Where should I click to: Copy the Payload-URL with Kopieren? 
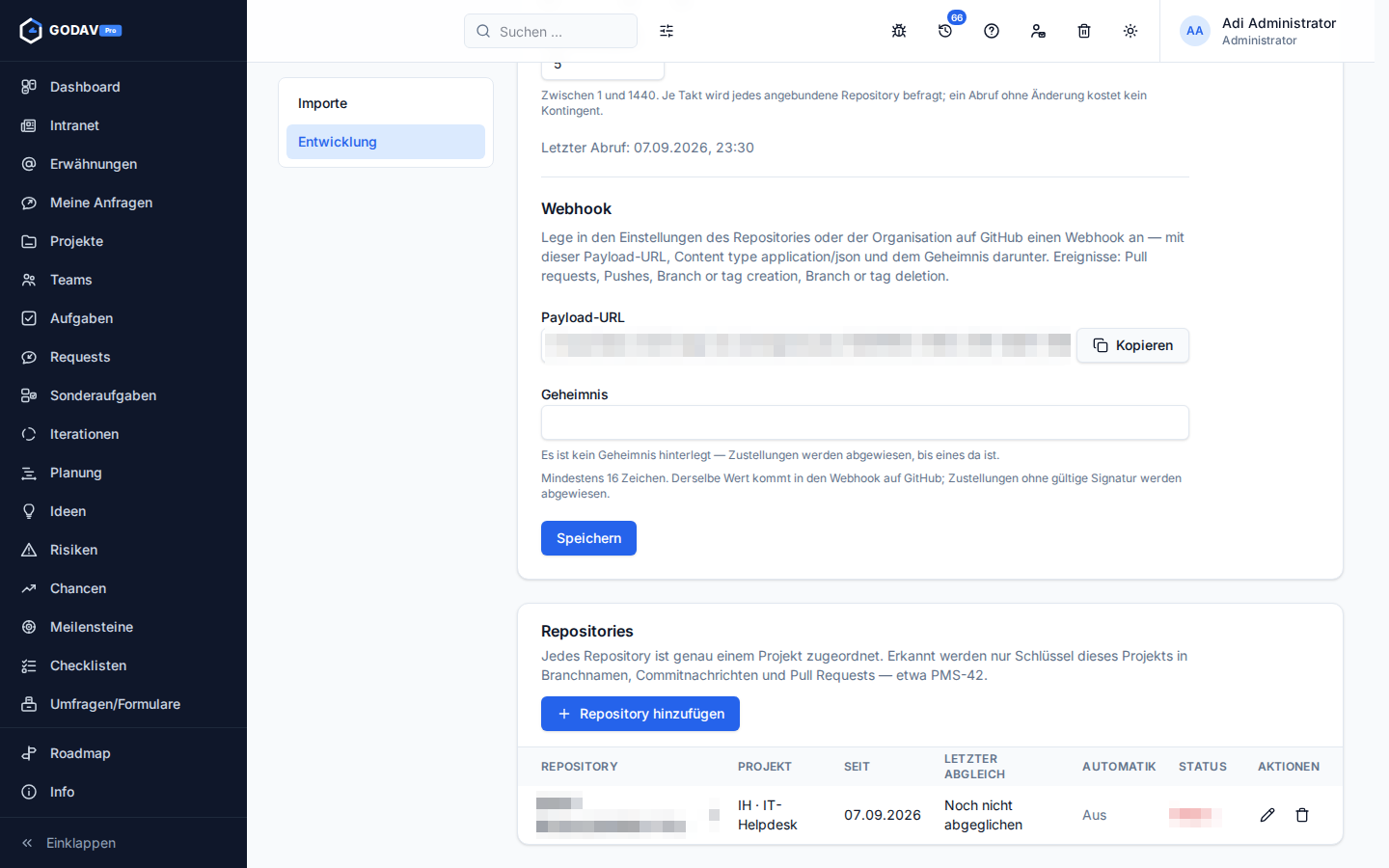[1132, 345]
